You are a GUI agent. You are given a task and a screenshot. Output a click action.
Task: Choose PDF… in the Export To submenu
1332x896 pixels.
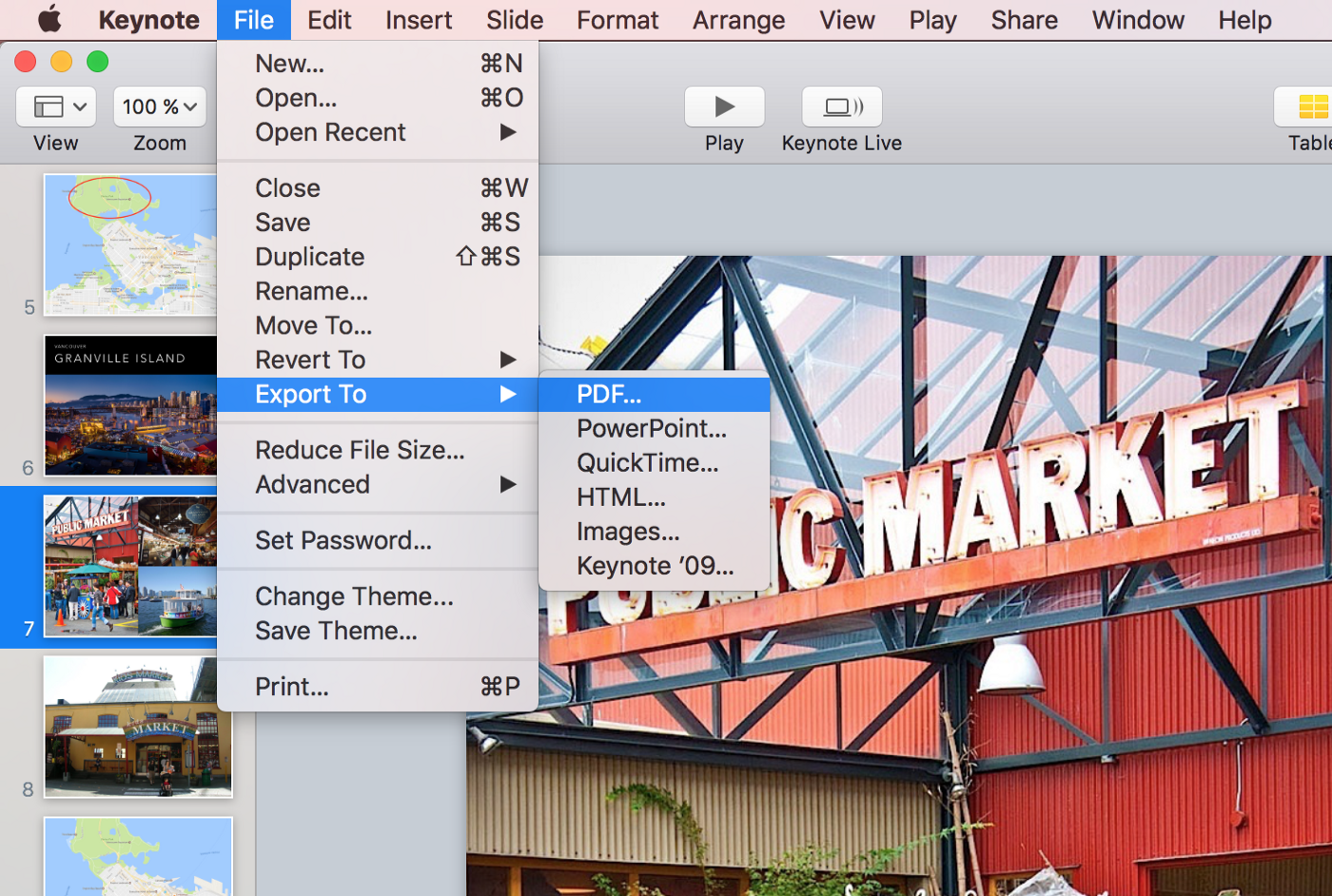tap(609, 394)
